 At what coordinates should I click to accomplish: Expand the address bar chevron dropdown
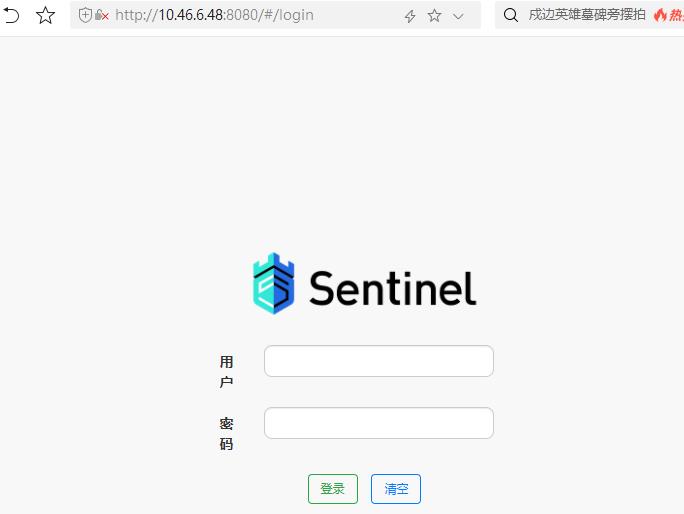[458, 17]
